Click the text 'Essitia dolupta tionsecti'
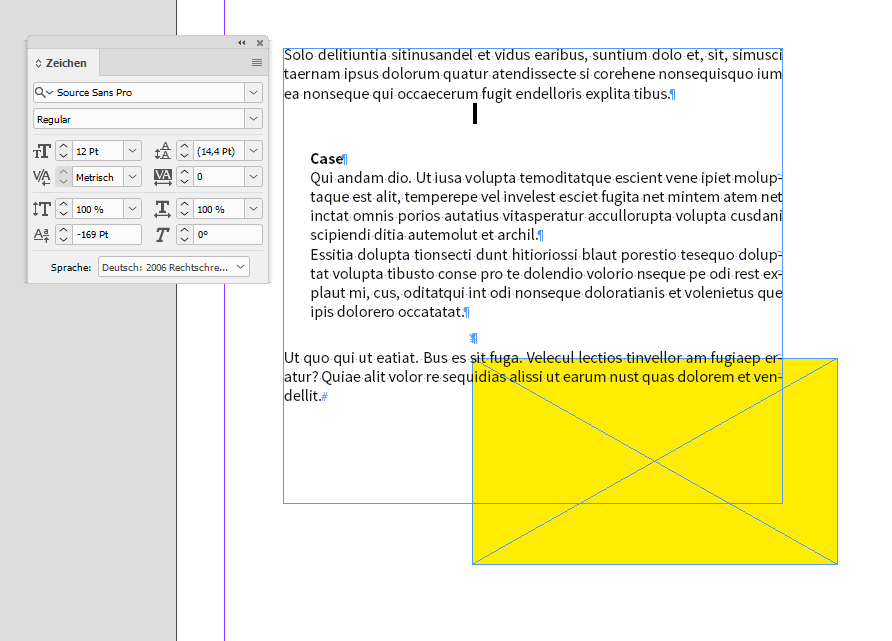This screenshot has width=892, height=641. point(391,255)
